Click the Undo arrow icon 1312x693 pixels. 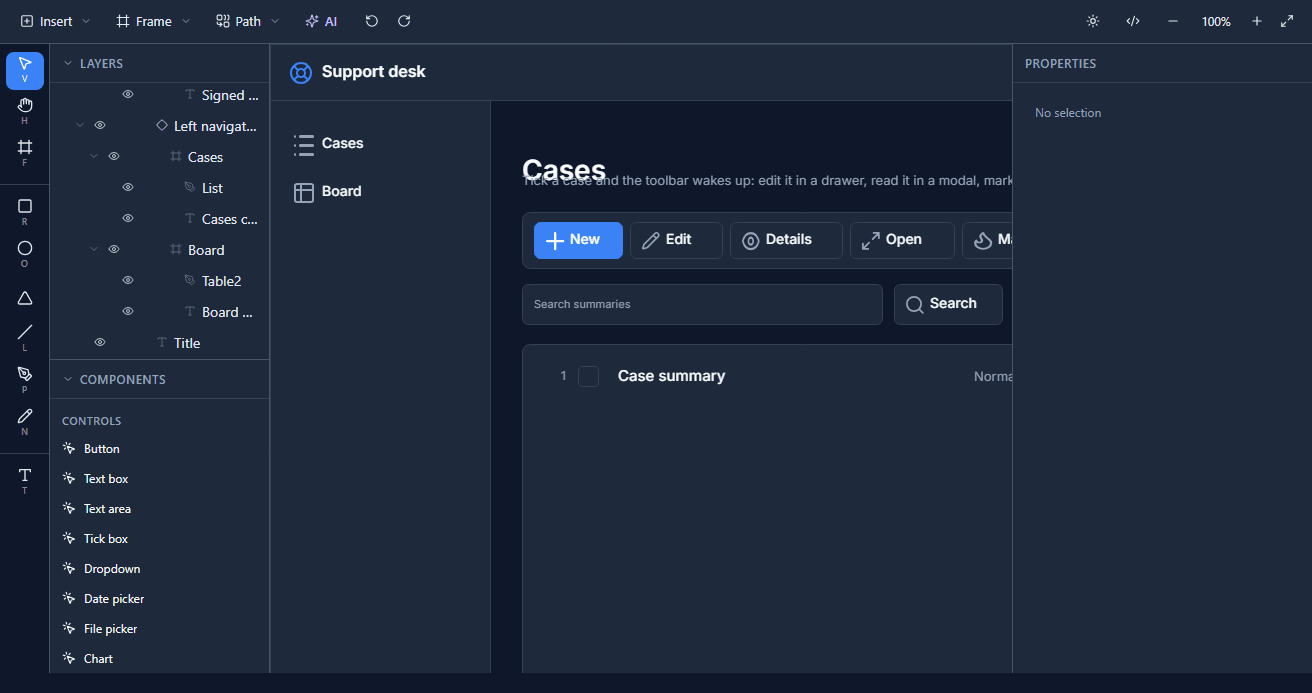pos(372,21)
